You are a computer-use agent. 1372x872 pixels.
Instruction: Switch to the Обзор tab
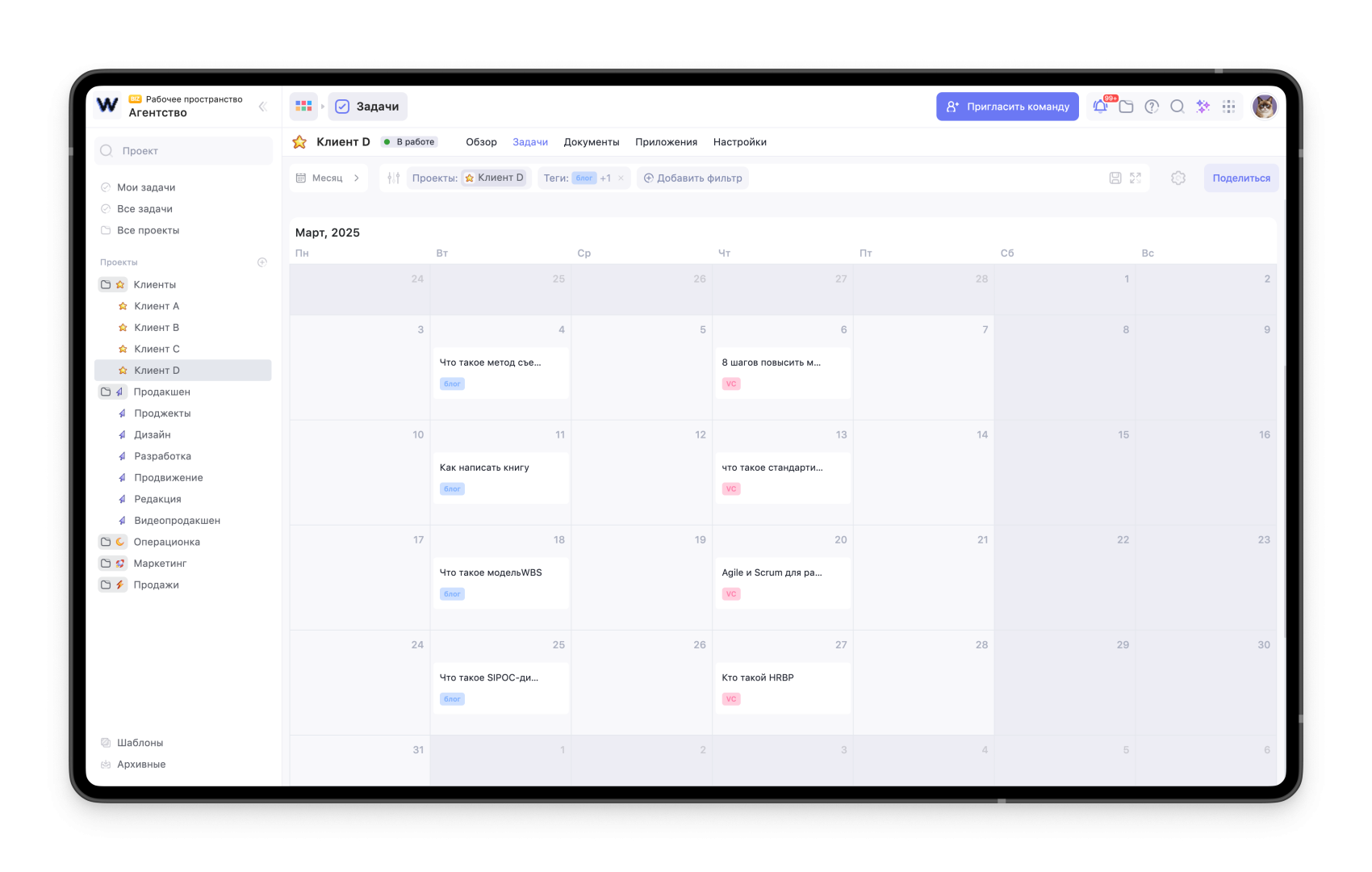pos(481,142)
